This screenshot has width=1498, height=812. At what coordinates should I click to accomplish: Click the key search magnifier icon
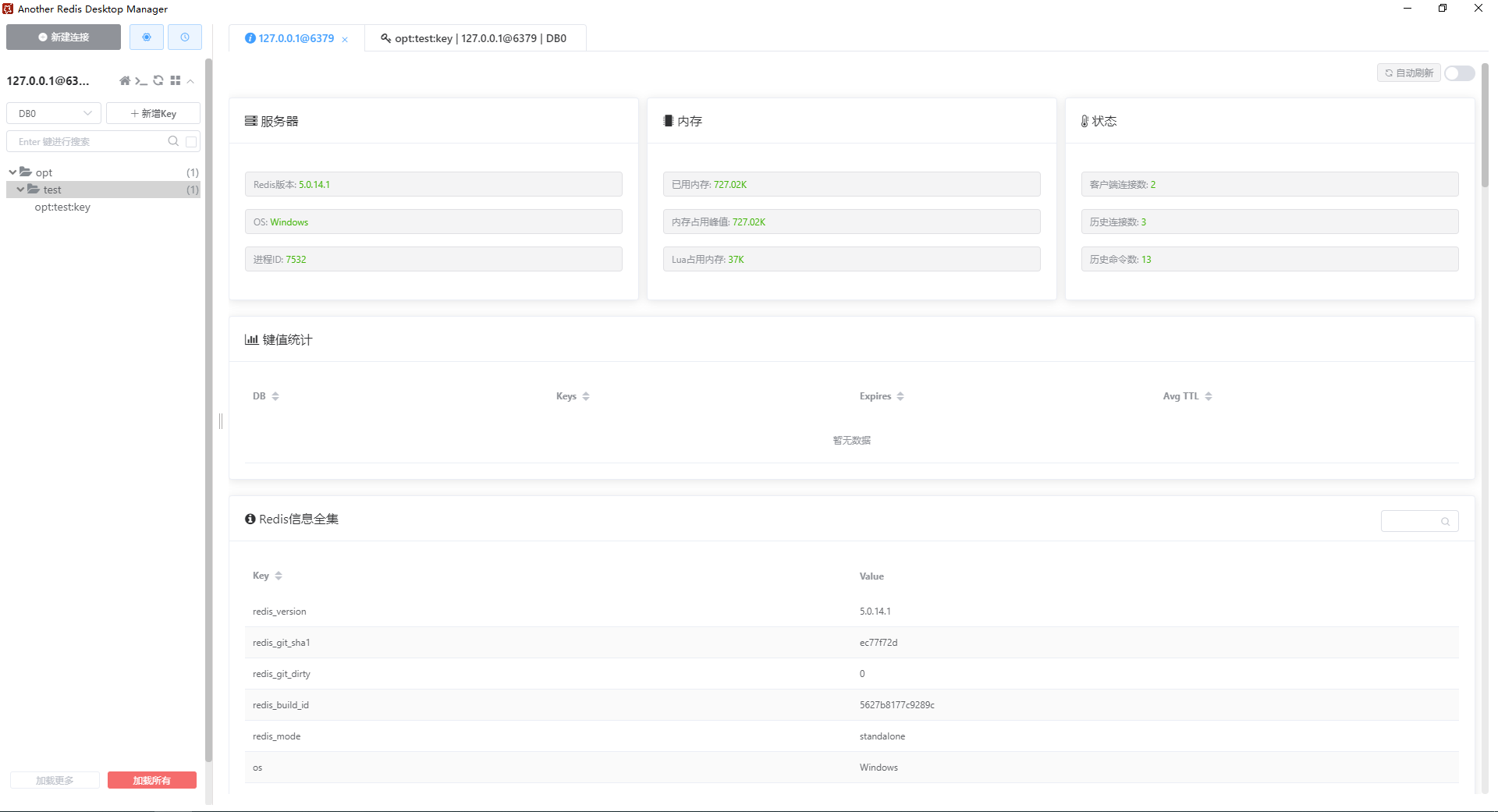tap(173, 141)
